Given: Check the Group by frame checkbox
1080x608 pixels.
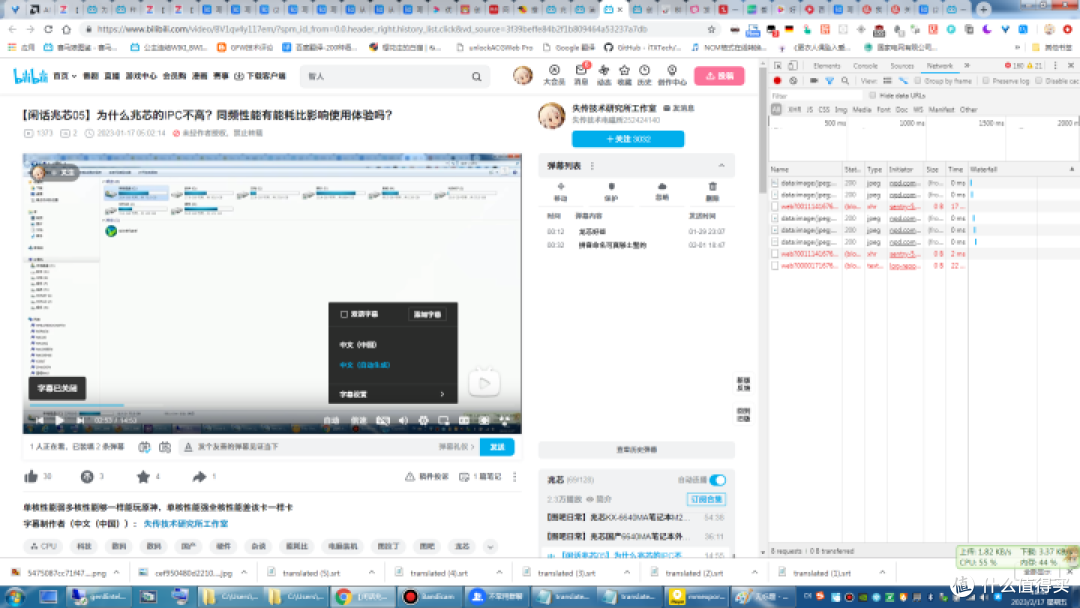Looking at the screenshot, I should (918, 81).
